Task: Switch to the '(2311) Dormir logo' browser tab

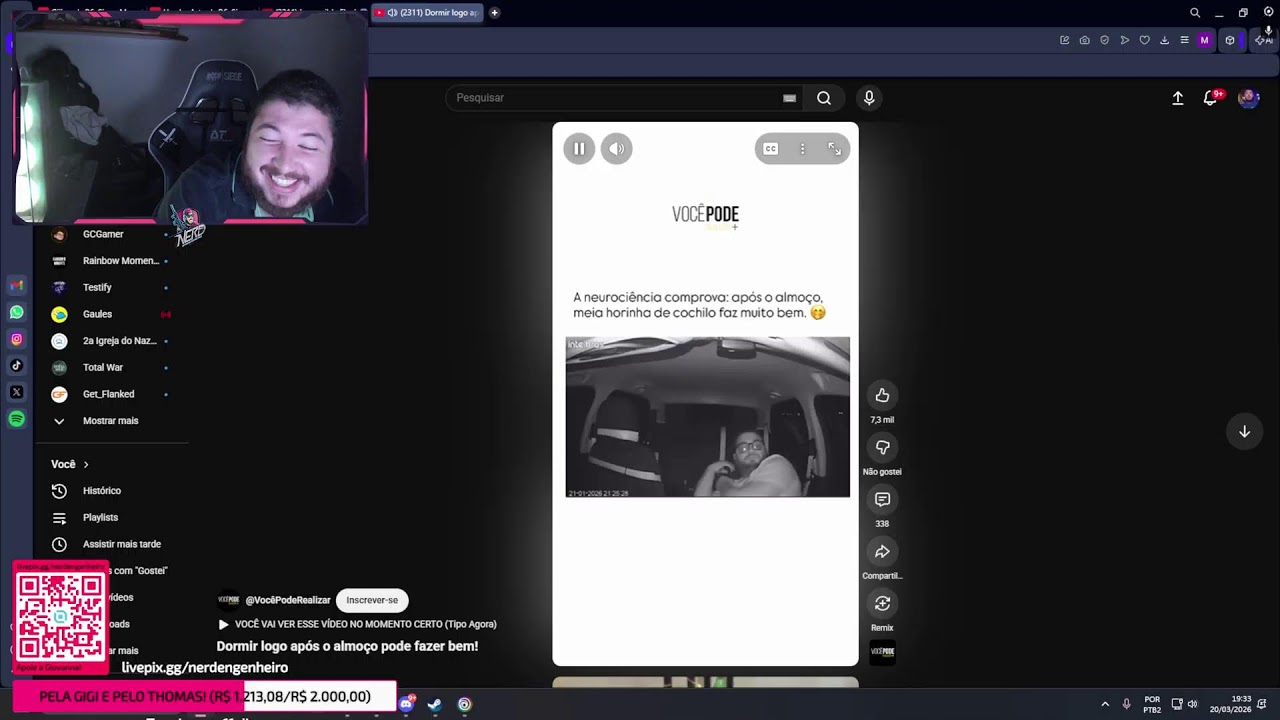Action: click(x=427, y=13)
